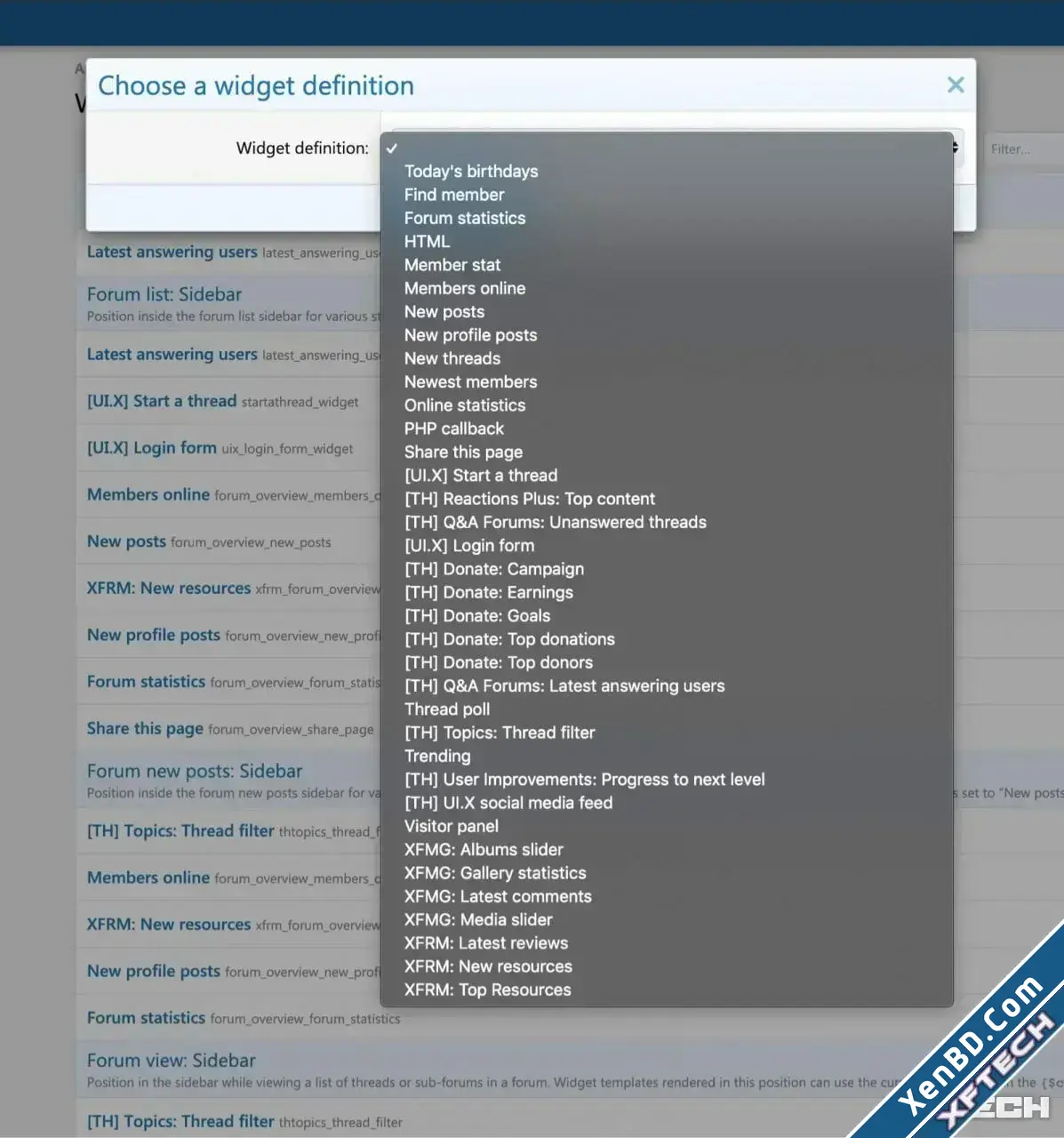Open Members online widget under Forum list: Sidebar
Viewport: 1064px width, 1138px height.
pos(148,495)
